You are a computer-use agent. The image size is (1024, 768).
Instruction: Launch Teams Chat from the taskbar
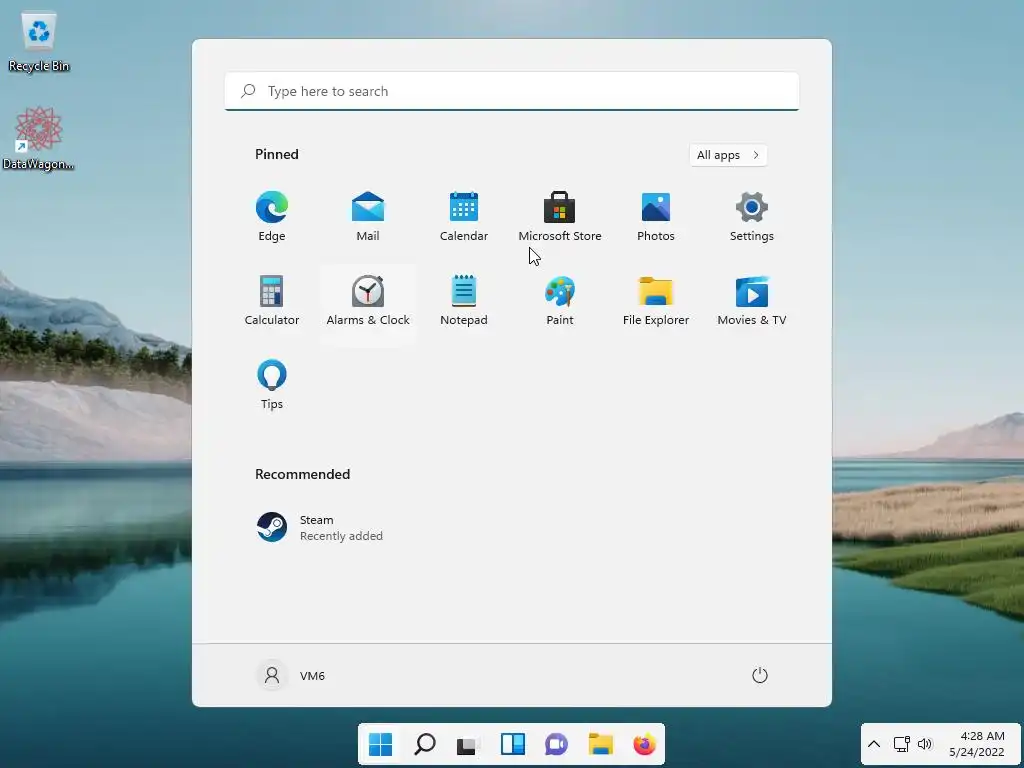pos(556,744)
